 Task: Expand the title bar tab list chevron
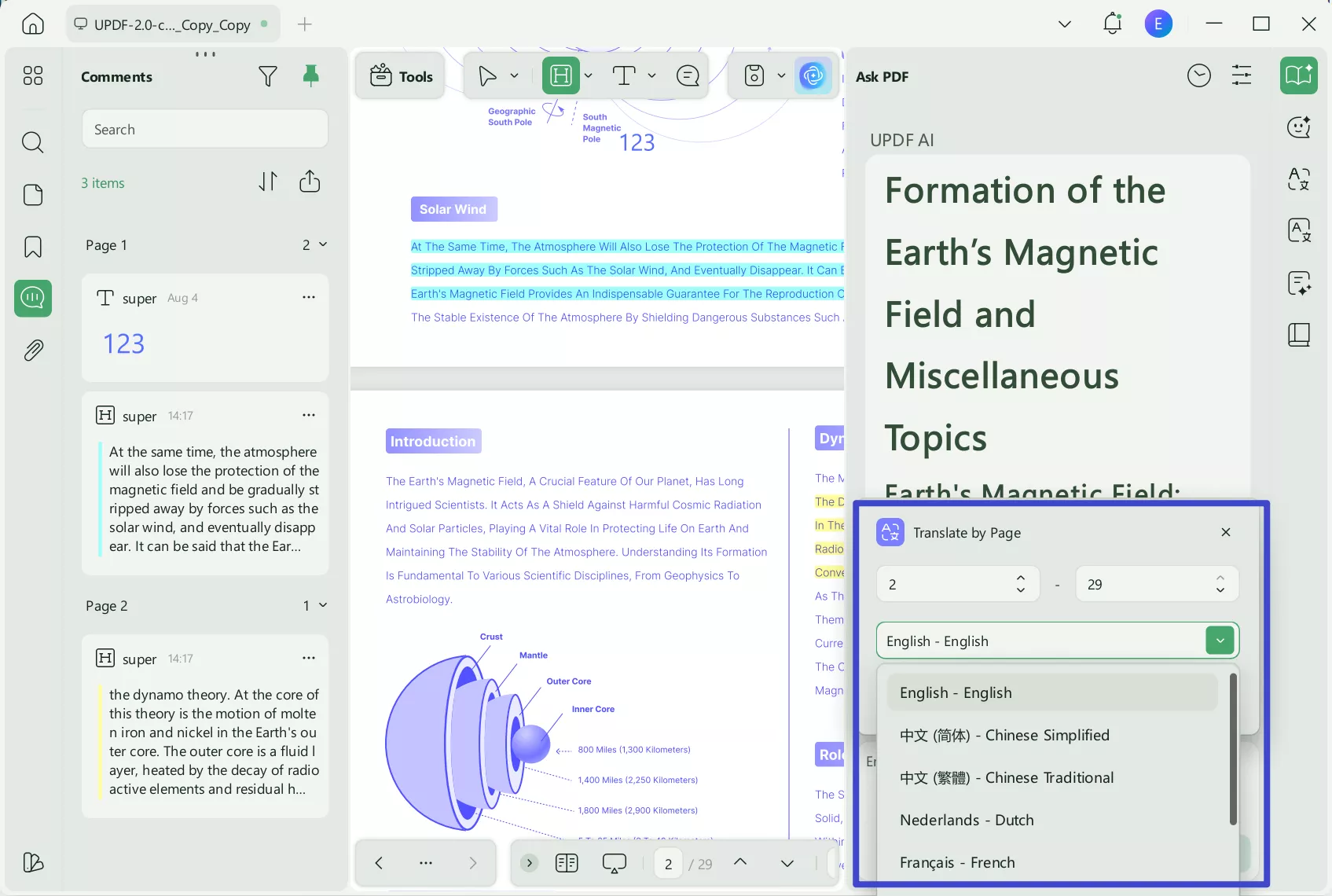1065,24
